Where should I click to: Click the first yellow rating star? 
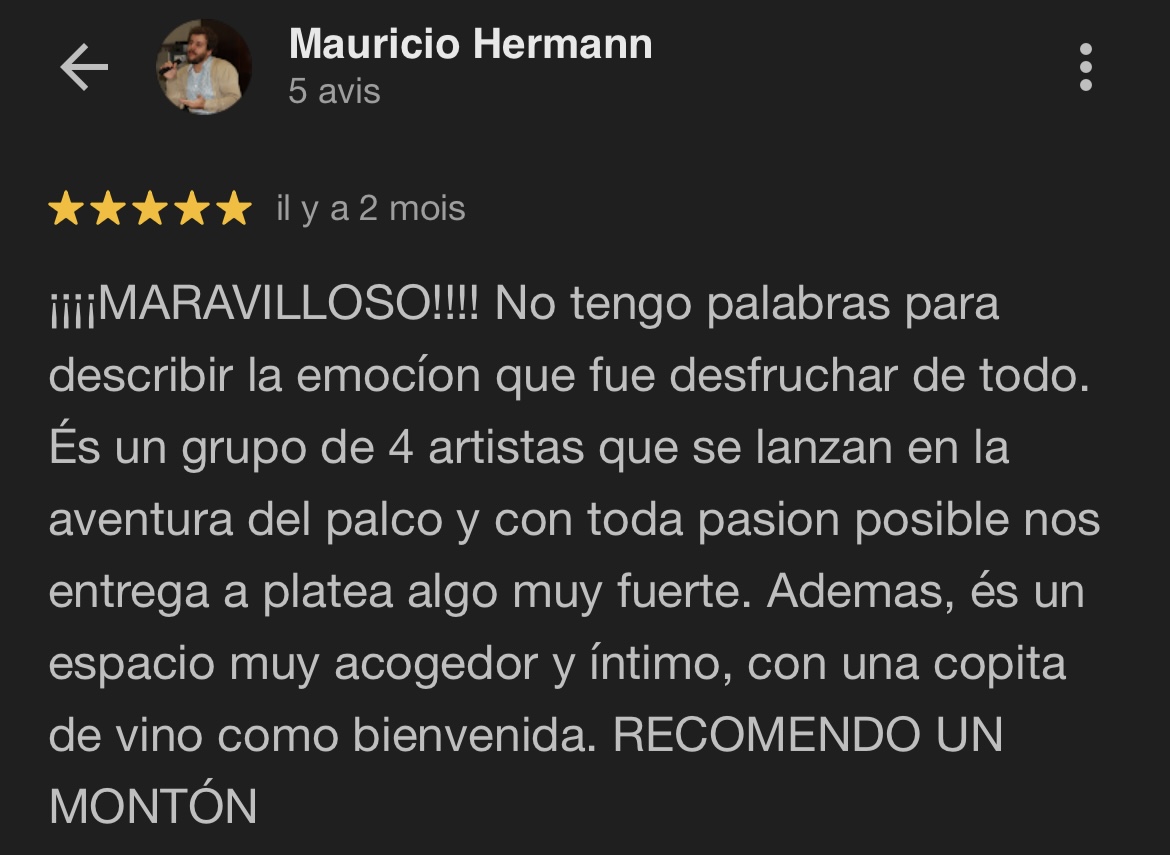coord(66,208)
